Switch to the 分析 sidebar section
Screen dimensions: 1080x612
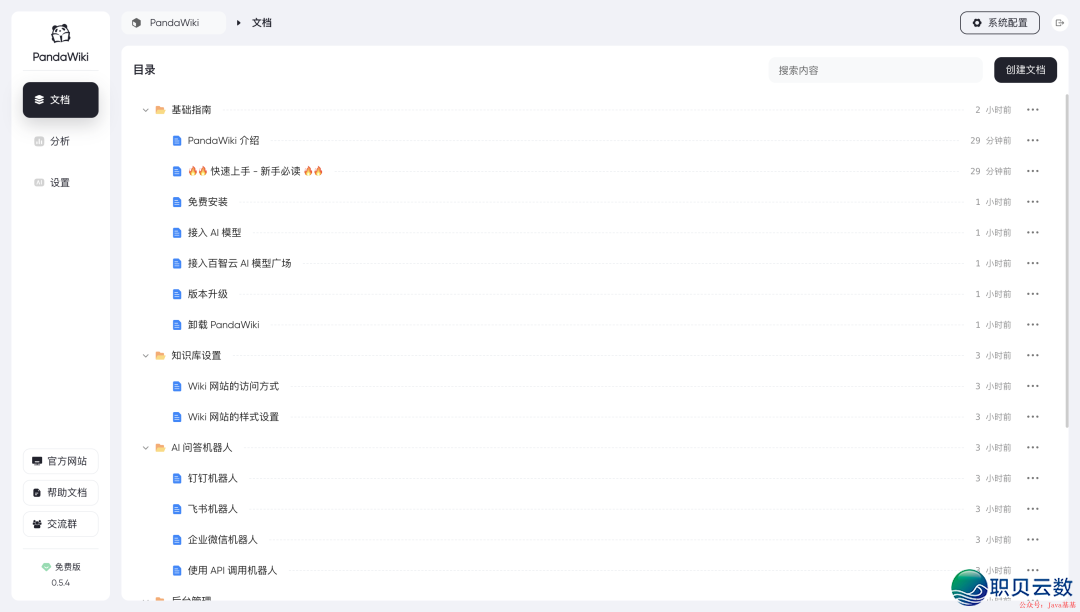coord(61,141)
